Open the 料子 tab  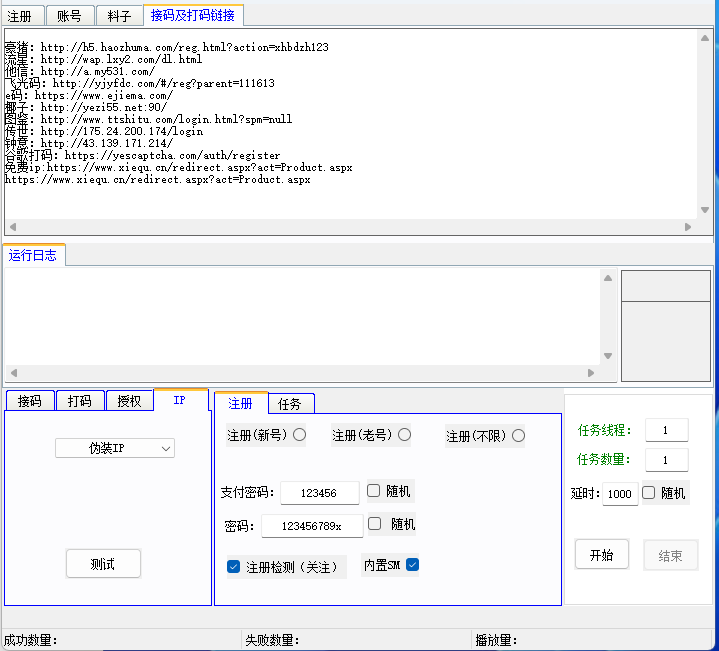119,16
